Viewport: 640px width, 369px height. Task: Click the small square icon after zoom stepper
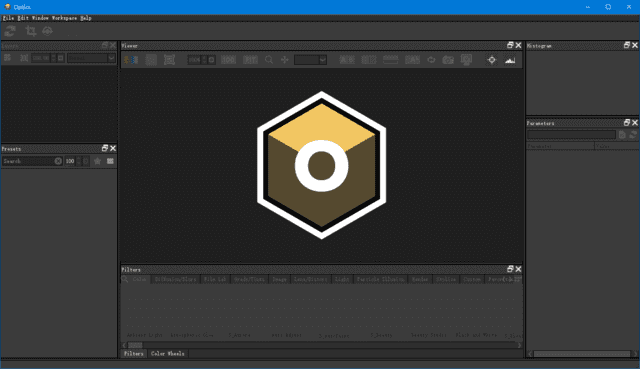pos(211,60)
